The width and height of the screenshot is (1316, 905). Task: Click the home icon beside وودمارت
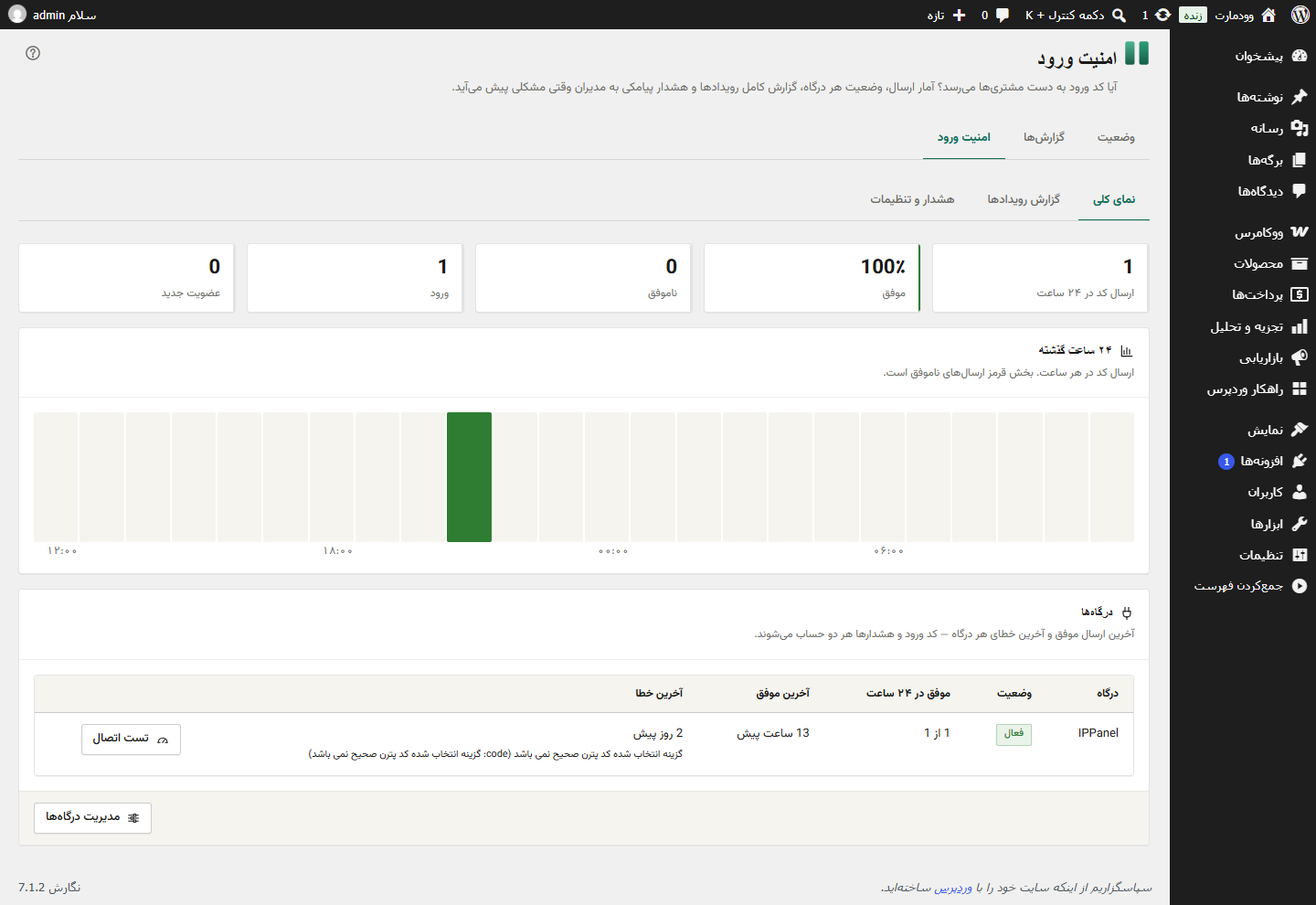coord(1268,15)
